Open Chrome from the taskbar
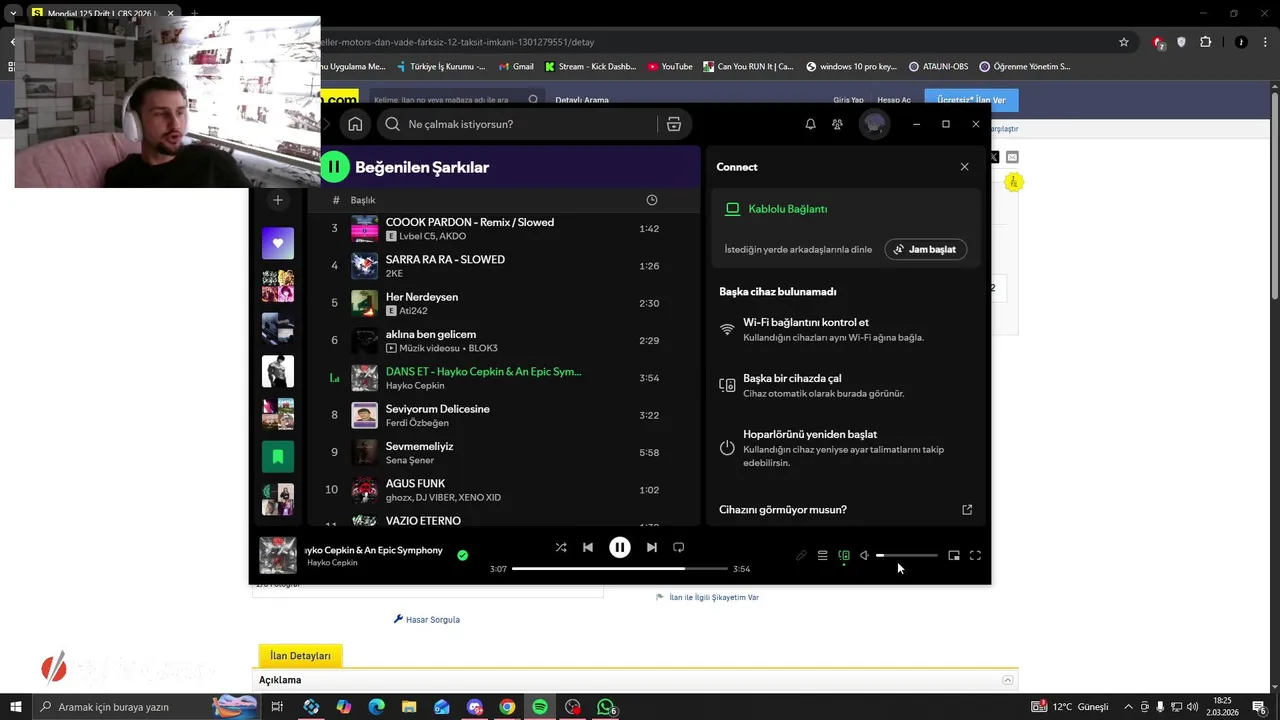Screen dimensions: 1280x720 (507, 707)
